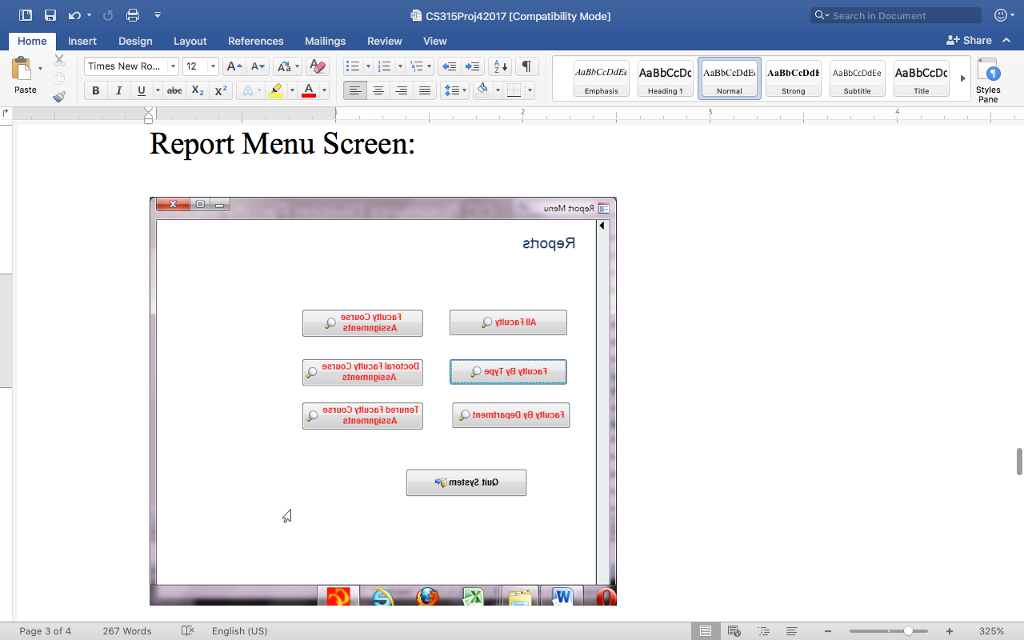Apply the Emphasis style
The height and width of the screenshot is (640, 1024).
601,78
